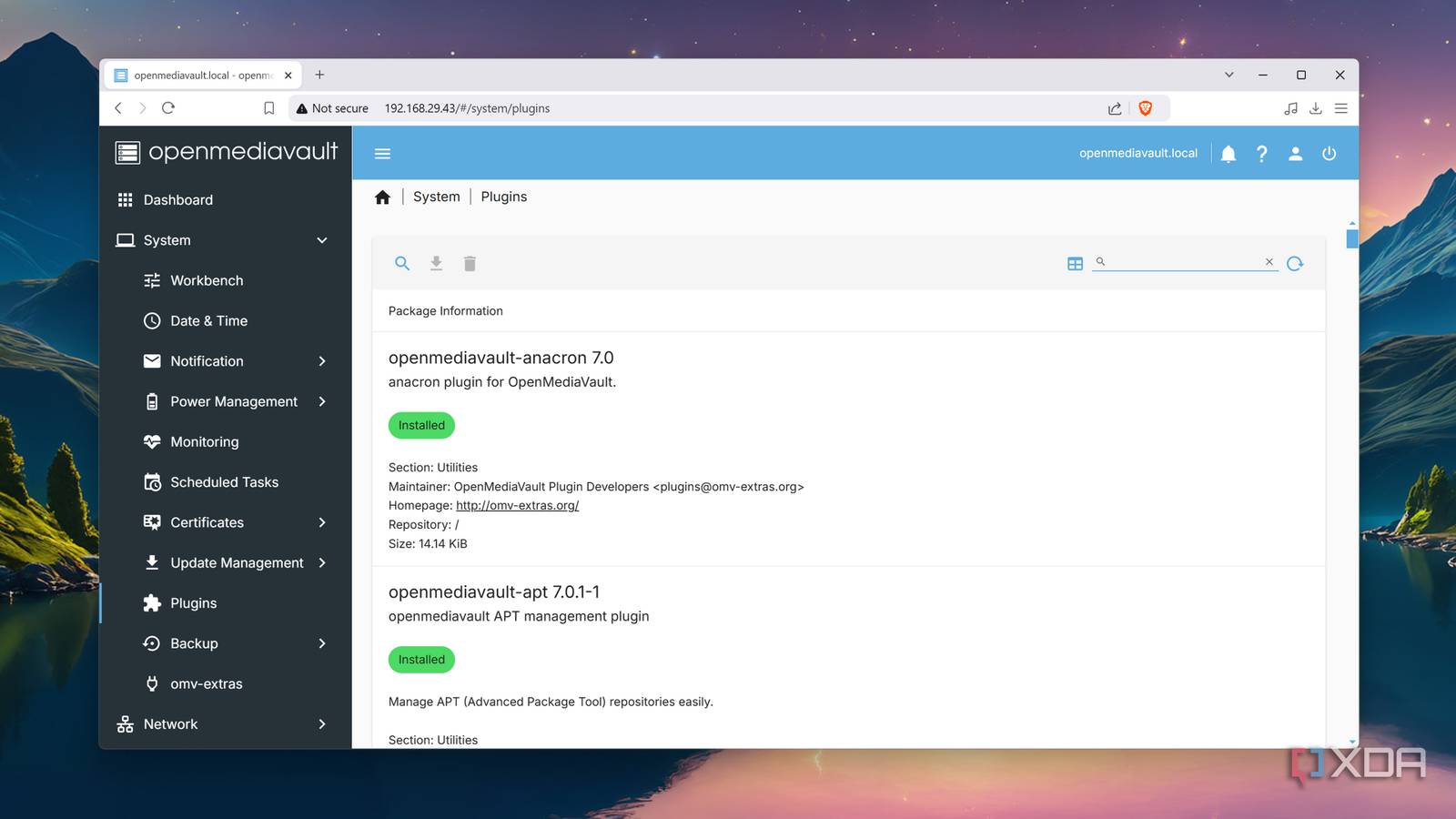The width and height of the screenshot is (1456, 819).
Task: Click the Scheduled Tasks calendar icon
Action: pos(152,482)
